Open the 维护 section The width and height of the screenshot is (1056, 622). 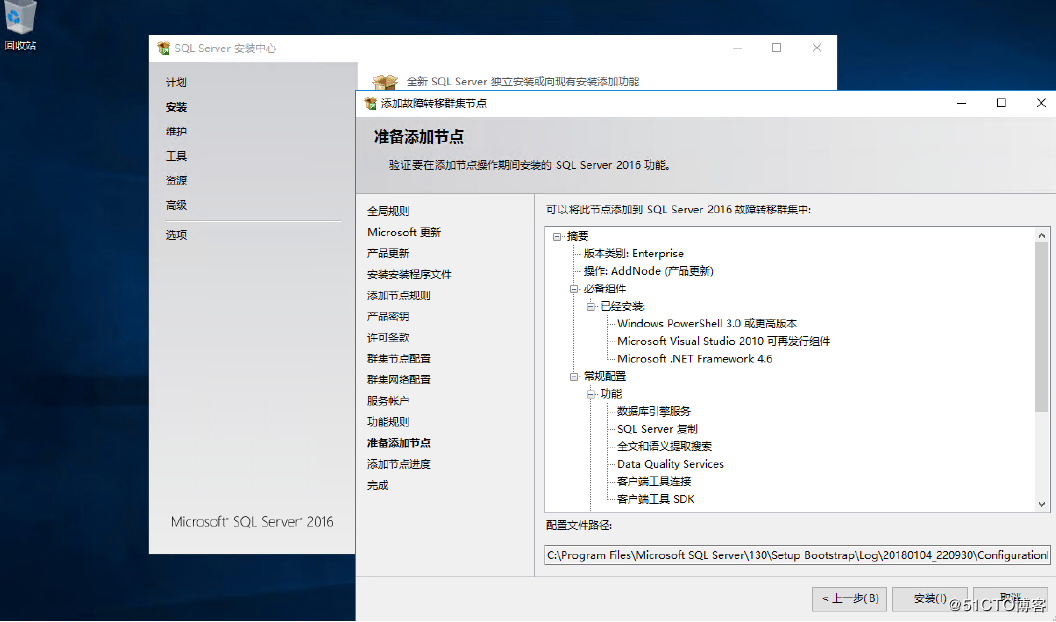(177, 130)
